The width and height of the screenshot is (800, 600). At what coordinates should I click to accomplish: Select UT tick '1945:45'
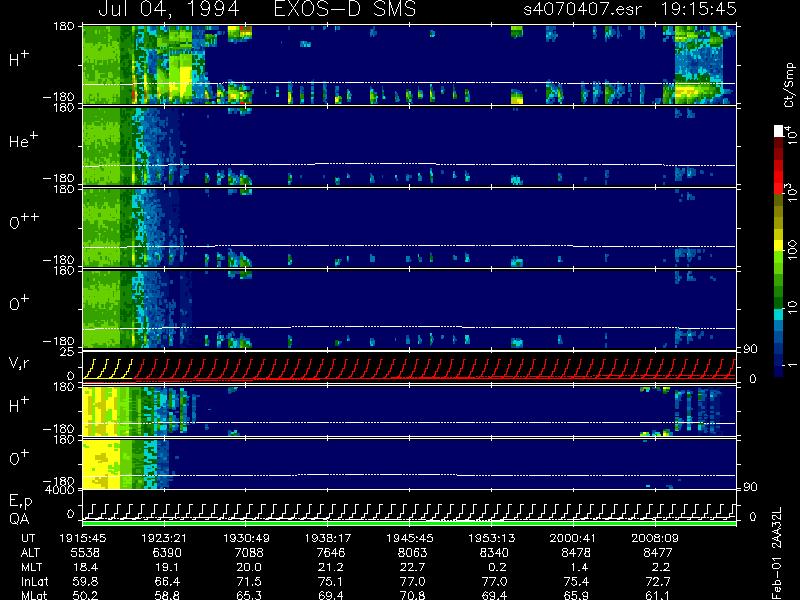(409, 538)
